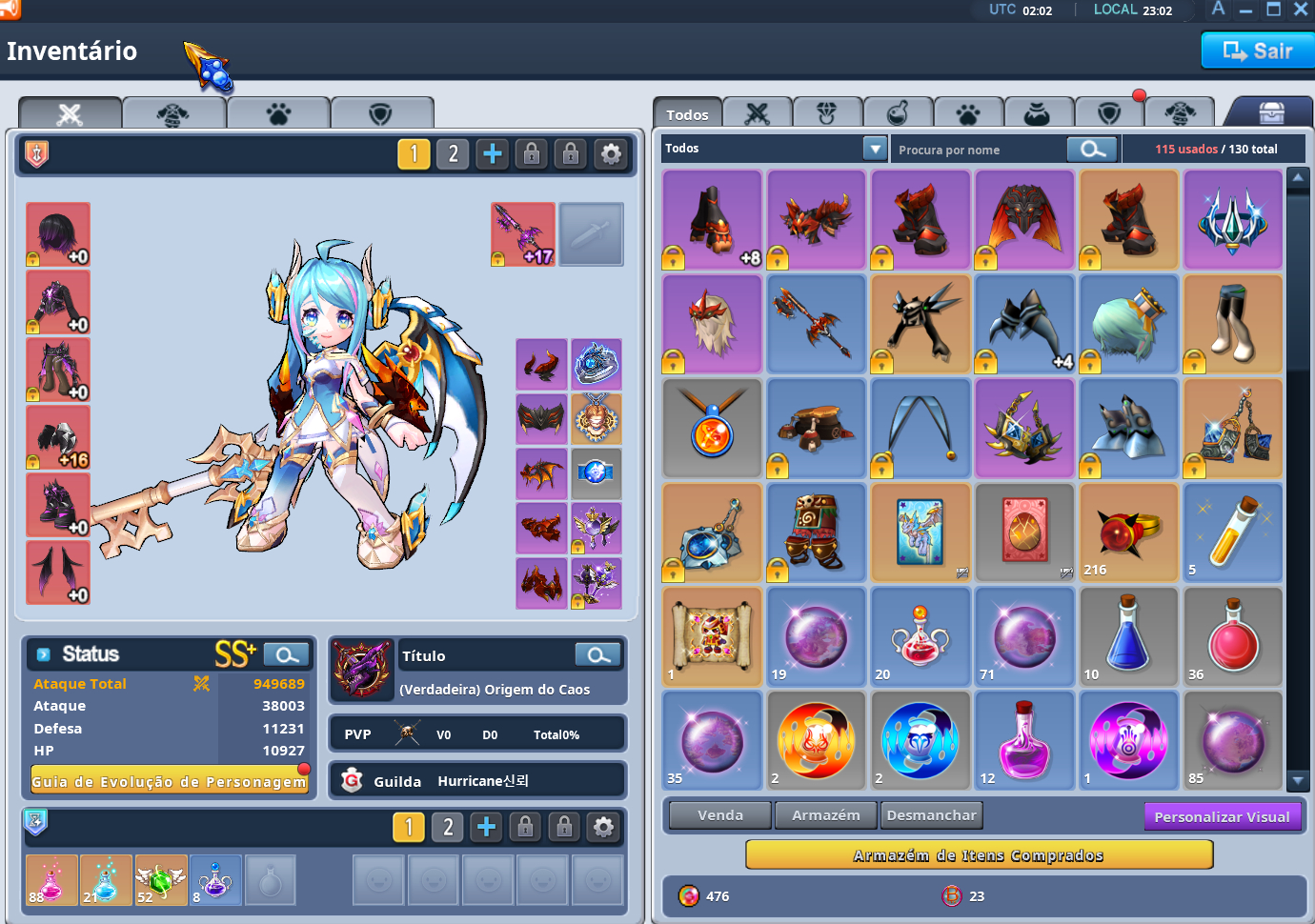The image size is (1315, 924).
Task: Click the inventory scrollbar up arrow
Action: 1297,178
